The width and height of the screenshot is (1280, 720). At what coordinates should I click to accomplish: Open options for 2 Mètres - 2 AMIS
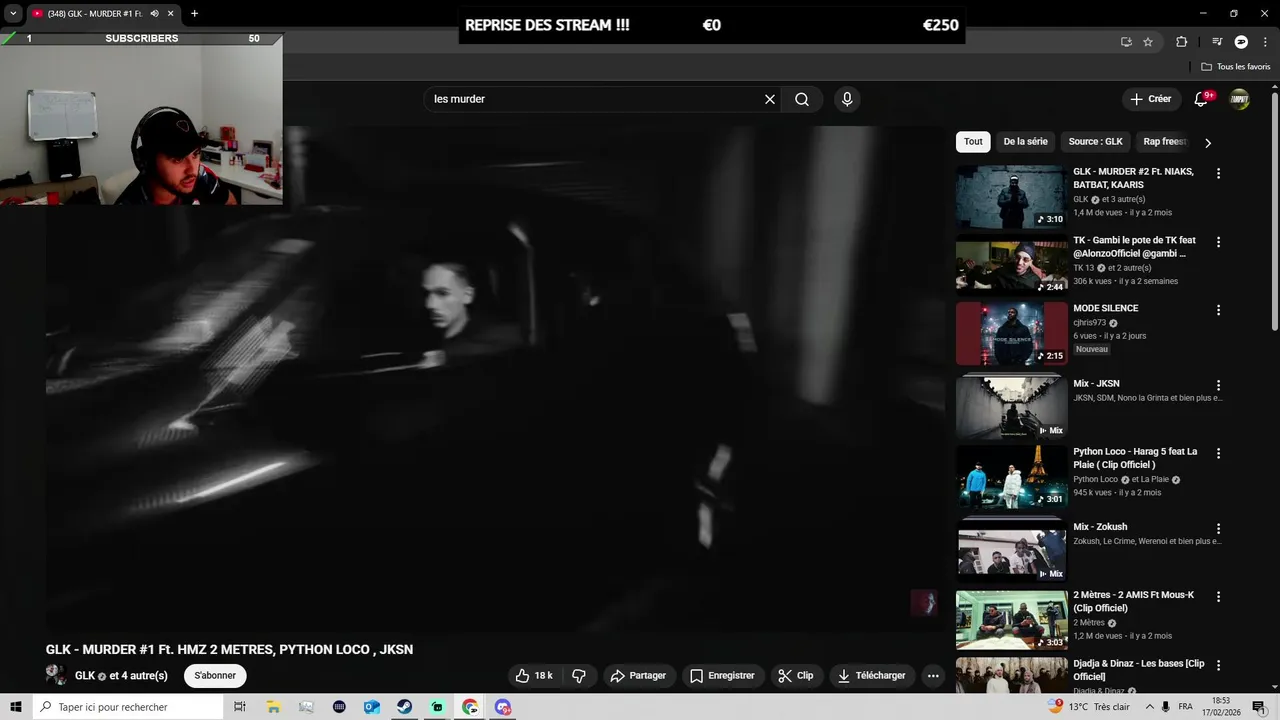tap(1218, 596)
